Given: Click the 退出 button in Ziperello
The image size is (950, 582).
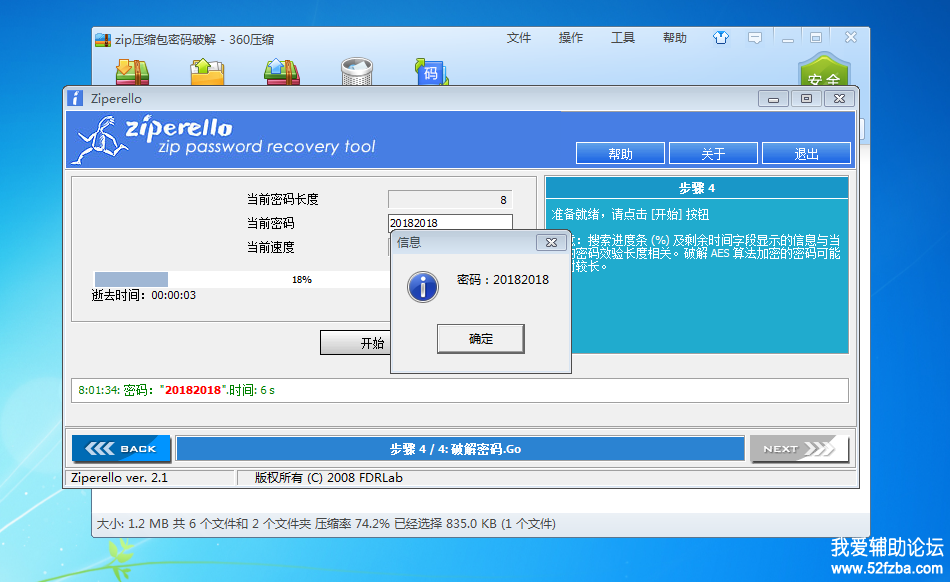Looking at the screenshot, I should [806, 154].
